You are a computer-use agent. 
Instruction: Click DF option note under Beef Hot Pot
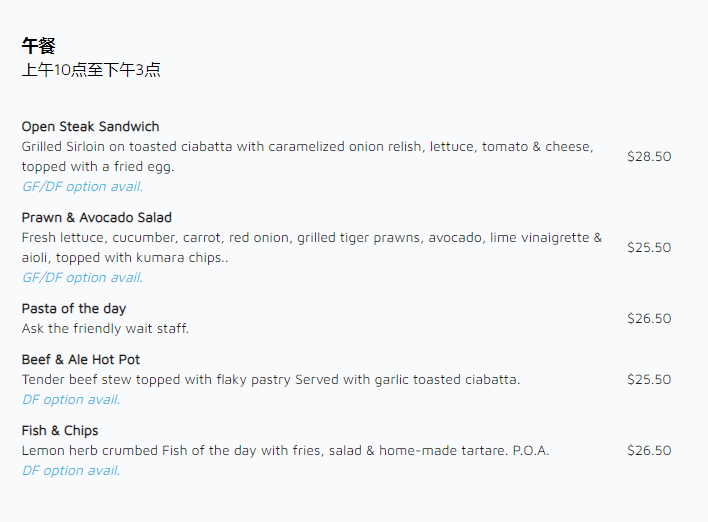[71, 400]
